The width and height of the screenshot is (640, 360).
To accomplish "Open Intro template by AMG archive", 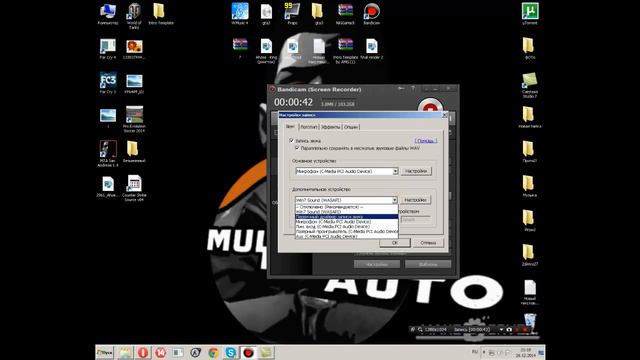I will coord(345,51).
